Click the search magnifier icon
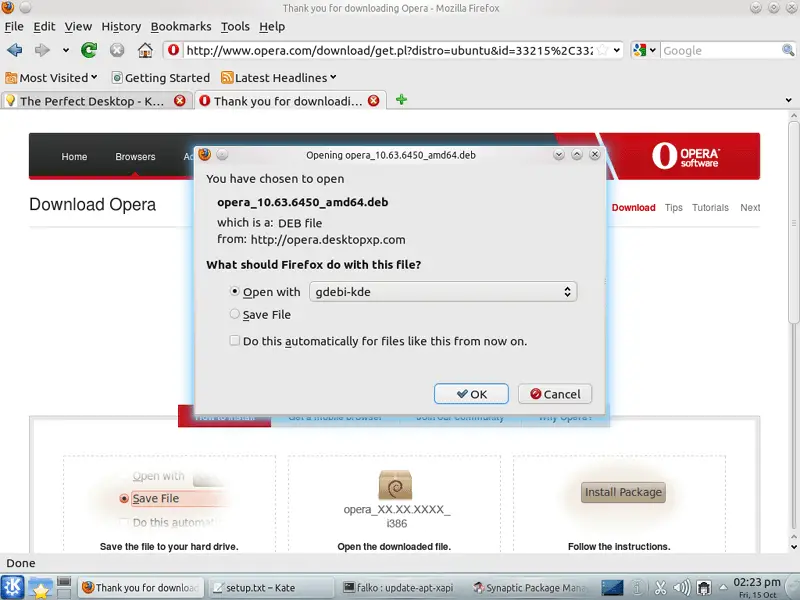Viewport: 800px width, 600px height. [x=788, y=50]
